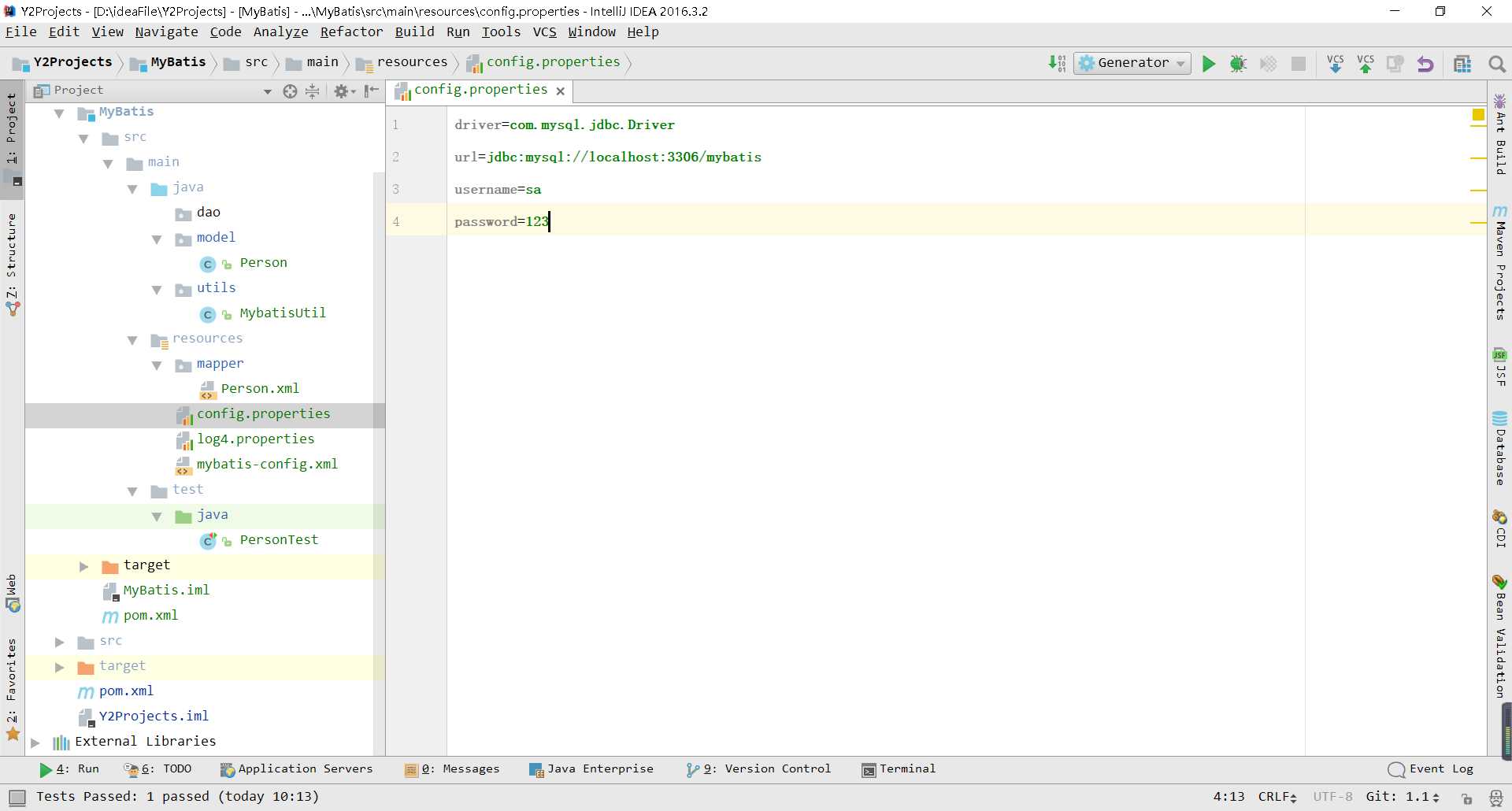1512x811 pixels.
Task: Hide the Project tool window
Action: click(x=372, y=91)
